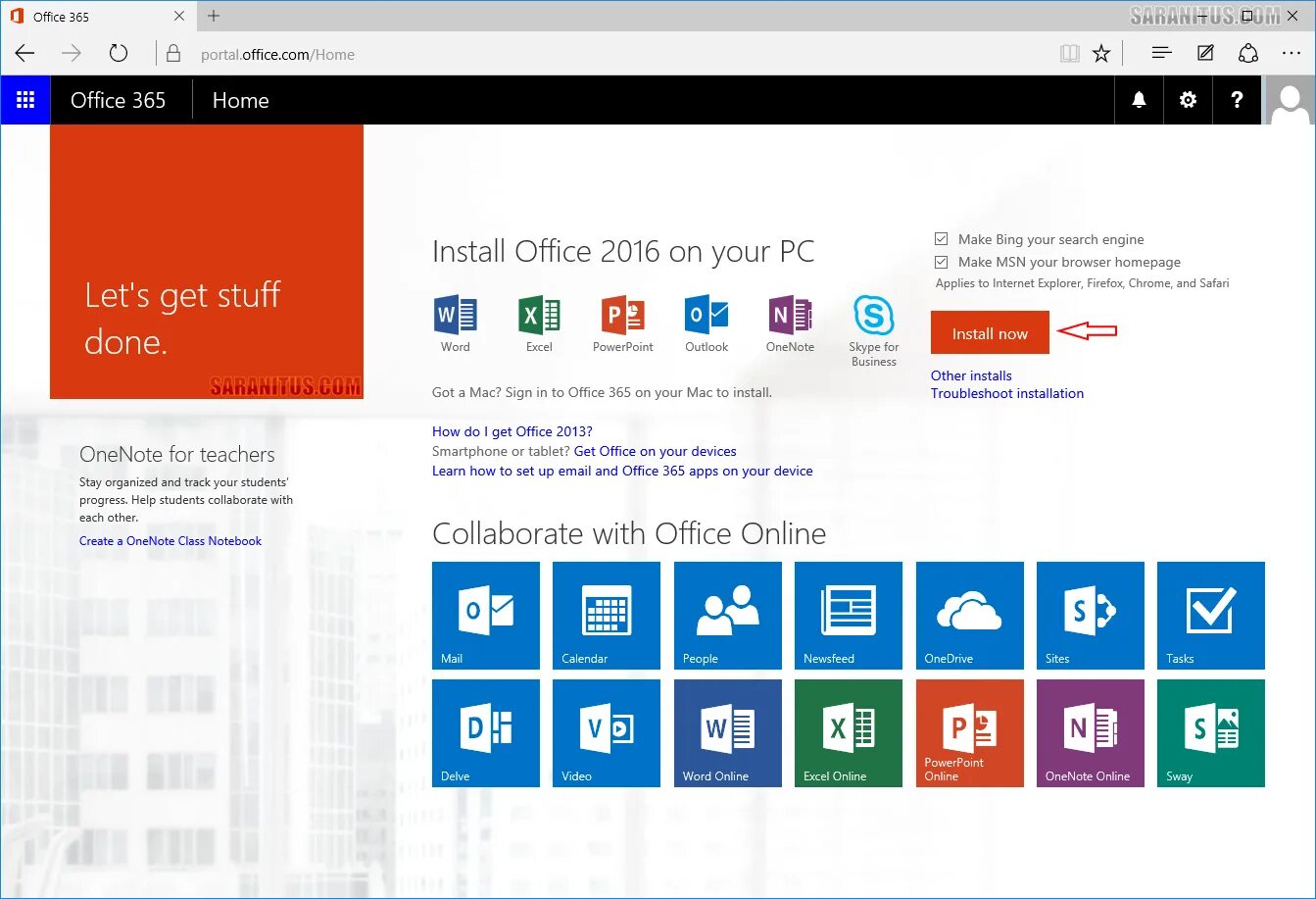Toggle browser reading view icon

pyautogui.click(x=1069, y=54)
